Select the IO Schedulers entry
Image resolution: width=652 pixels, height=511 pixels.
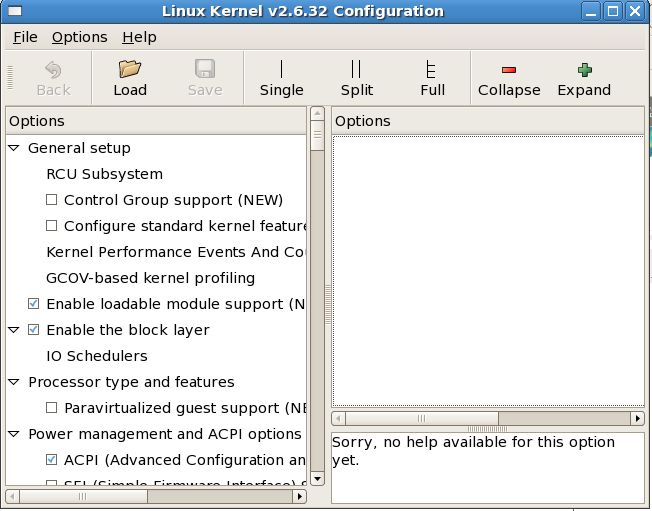pyautogui.click(x=97, y=356)
